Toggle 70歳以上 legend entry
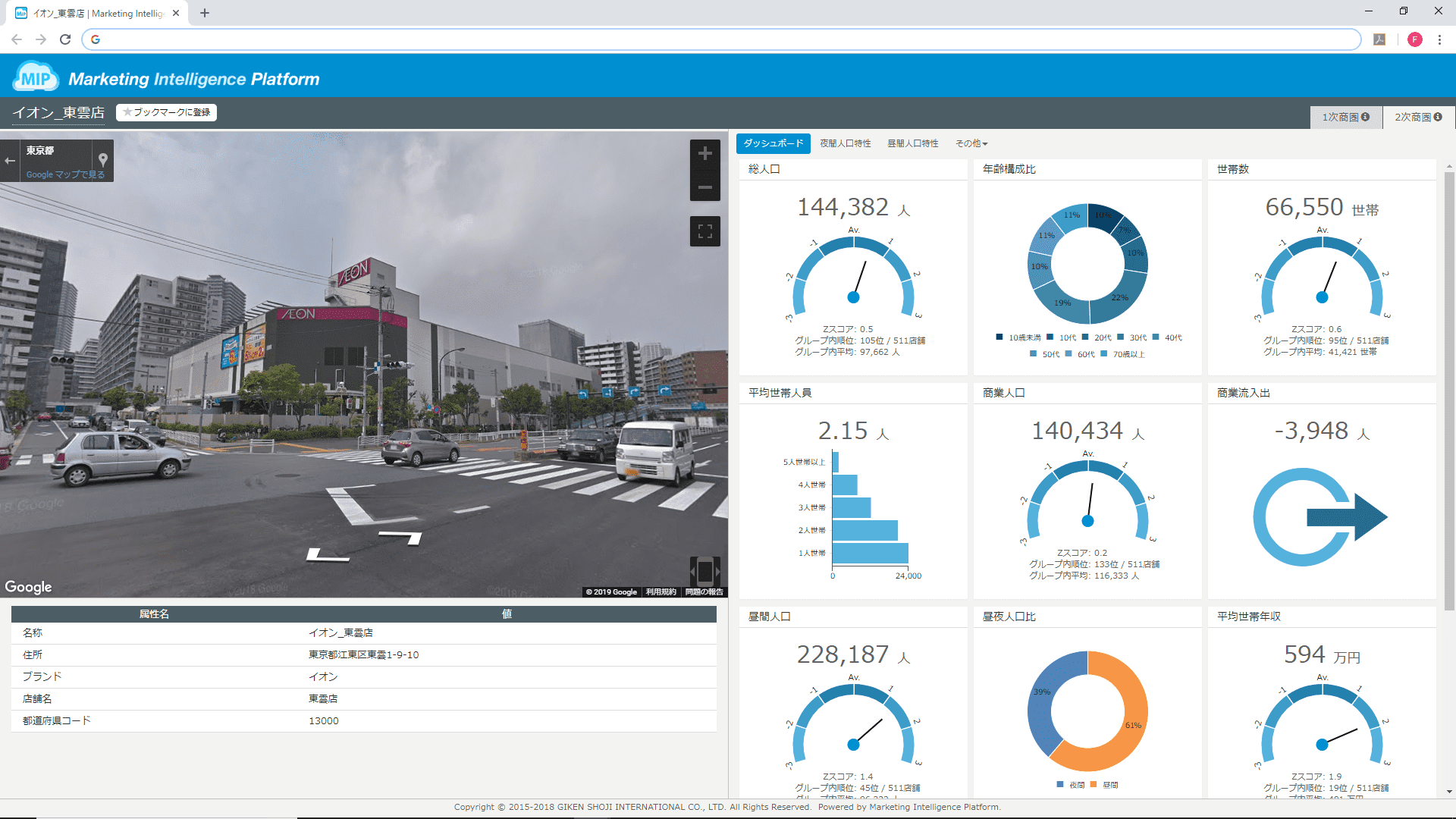 point(1123,354)
